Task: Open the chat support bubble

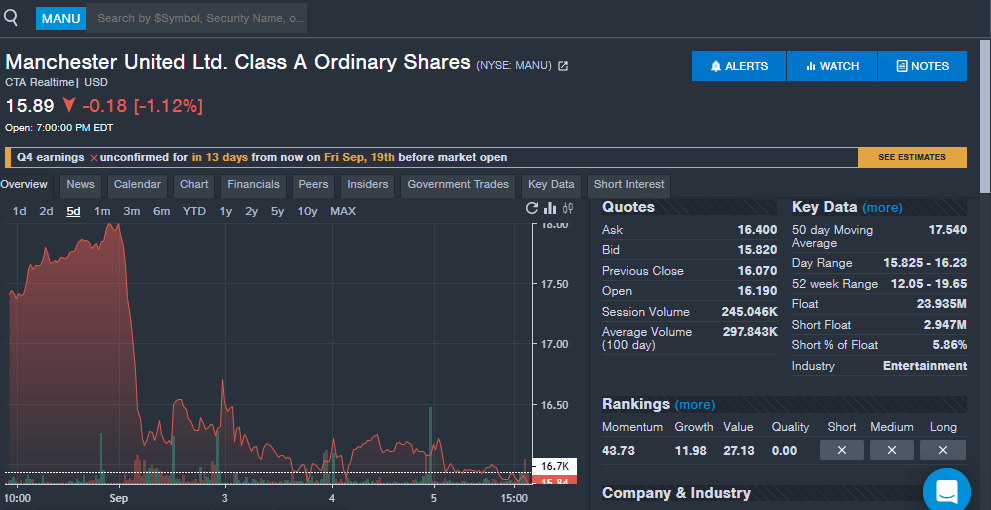Action: click(947, 490)
